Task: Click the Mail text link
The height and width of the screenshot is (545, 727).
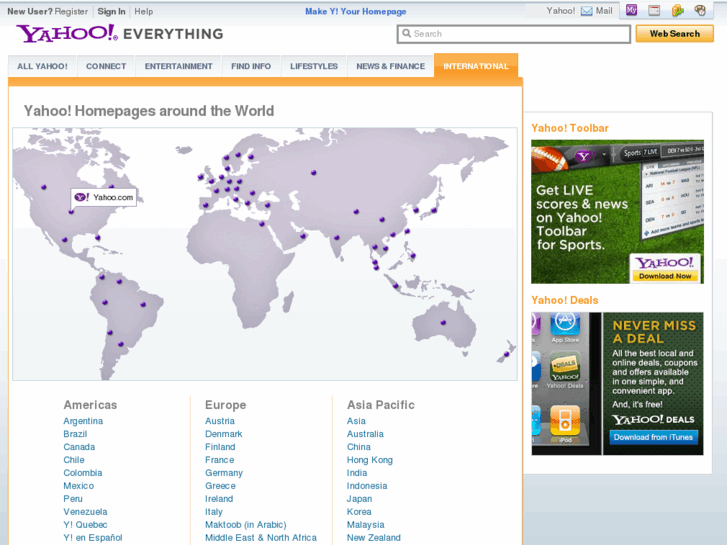Action: [x=604, y=11]
